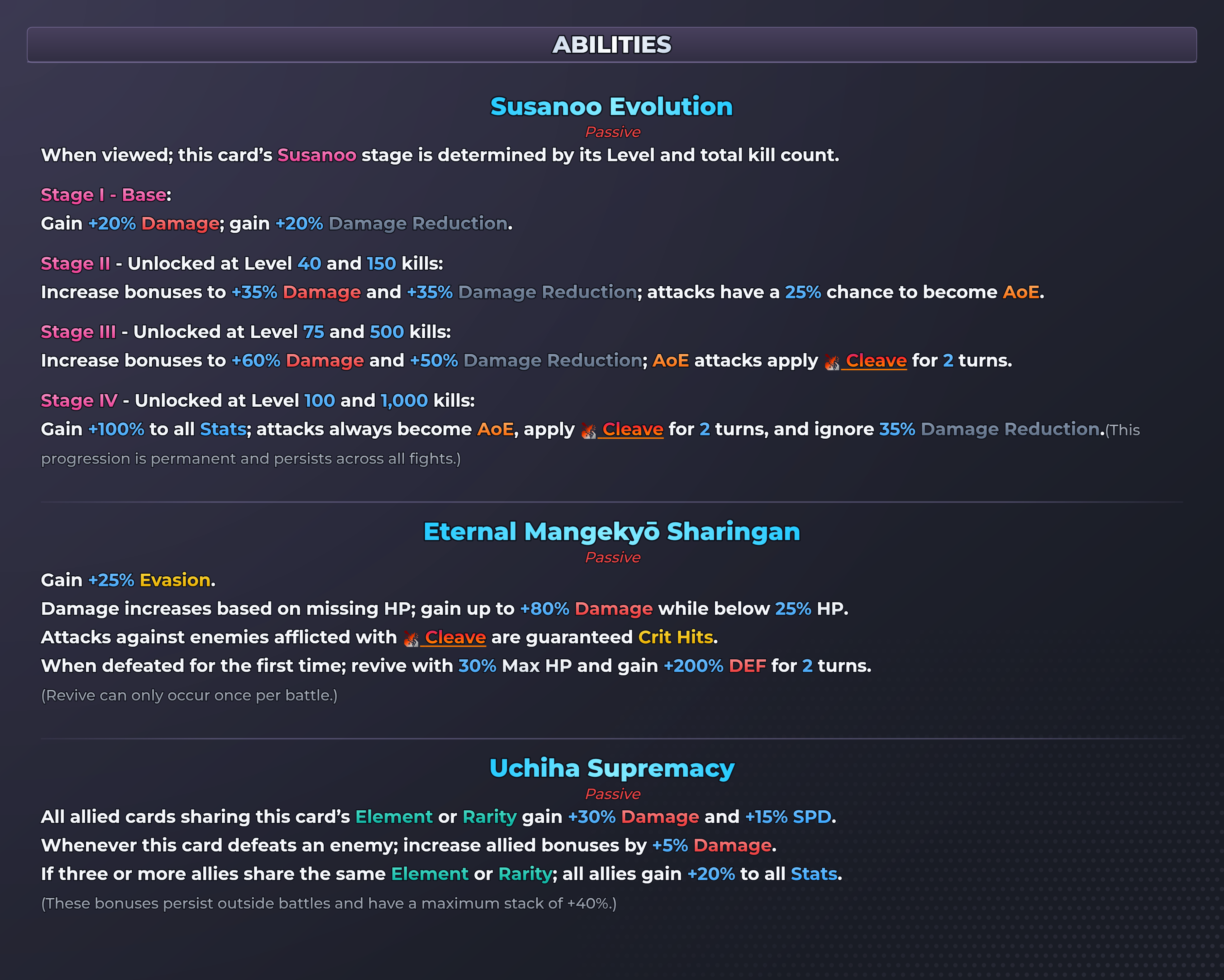Click the ABILITIES header bar
The image size is (1224, 980).
pyautogui.click(x=612, y=45)
